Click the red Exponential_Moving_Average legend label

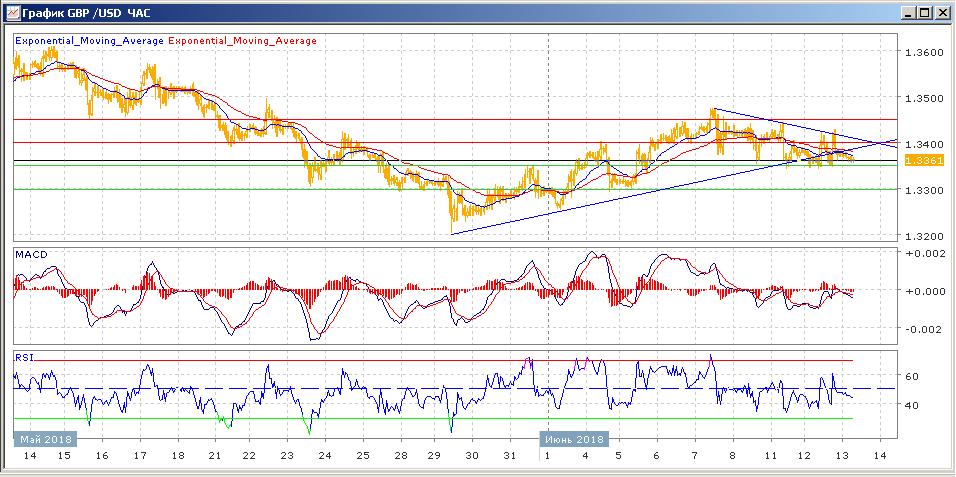[242, 41]
